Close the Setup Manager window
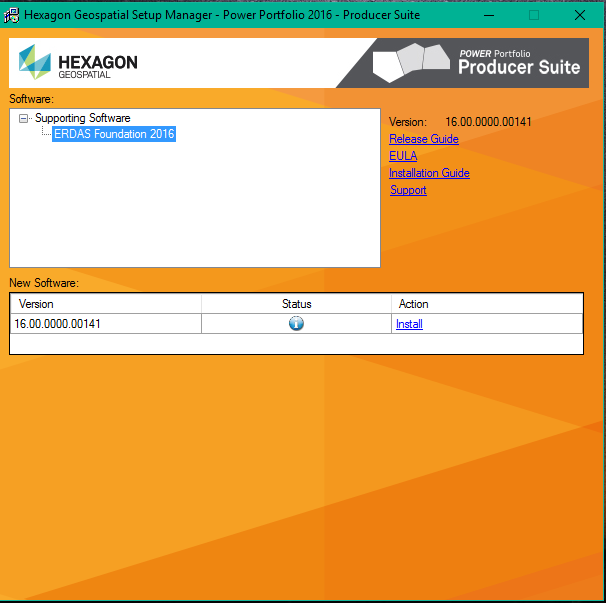The width and height of the screenshot is (606, 603). pyautogui.click(x=580, y=15)
